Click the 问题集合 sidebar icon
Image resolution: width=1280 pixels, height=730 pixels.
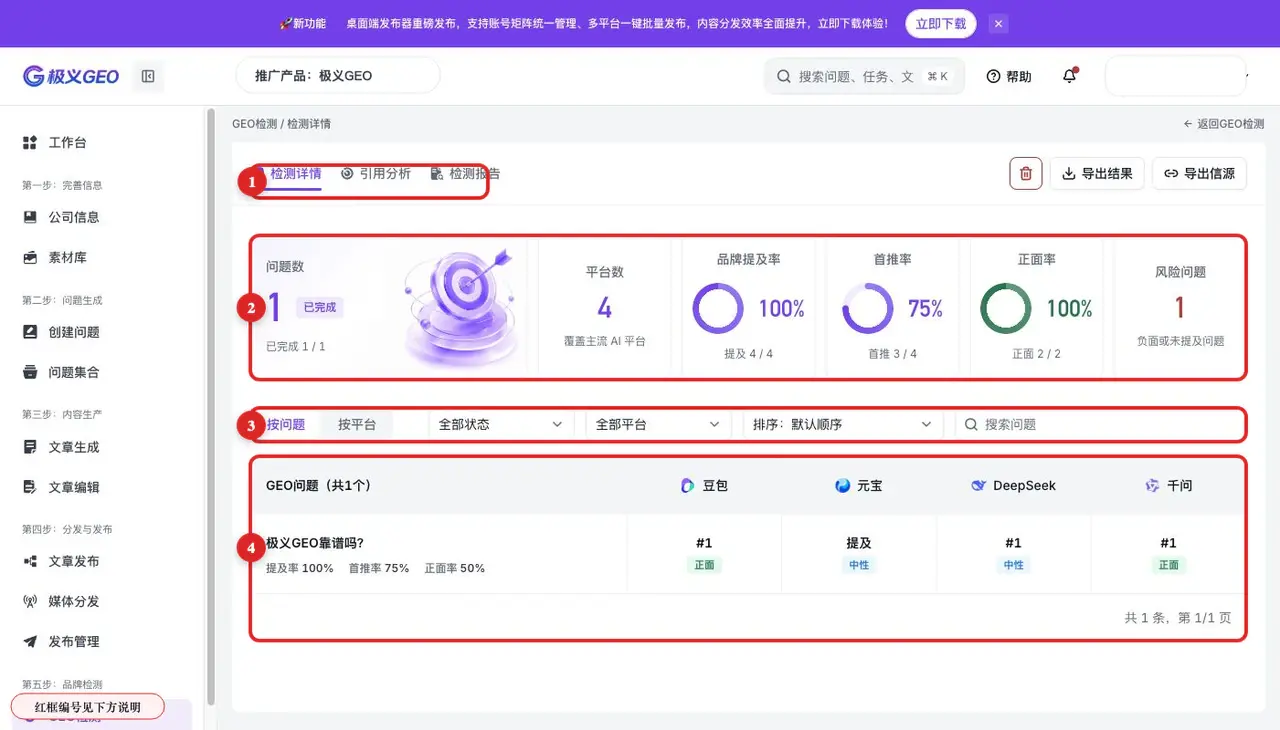pos(30,372)
